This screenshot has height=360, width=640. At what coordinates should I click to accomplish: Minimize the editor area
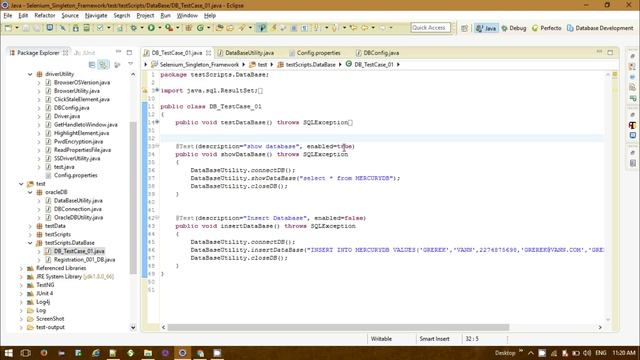599,52
